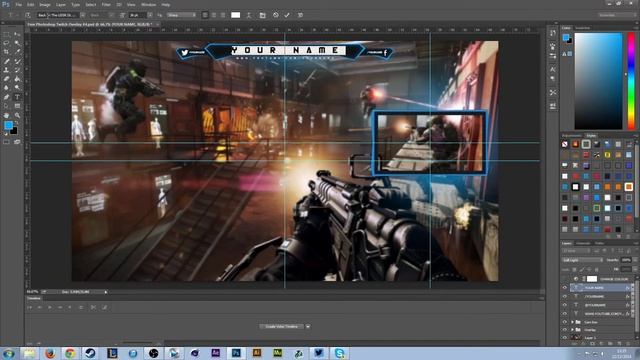Cancel the current text edit
The height and width of the screenshot is (360, 640).
click(x=276, y=15)
